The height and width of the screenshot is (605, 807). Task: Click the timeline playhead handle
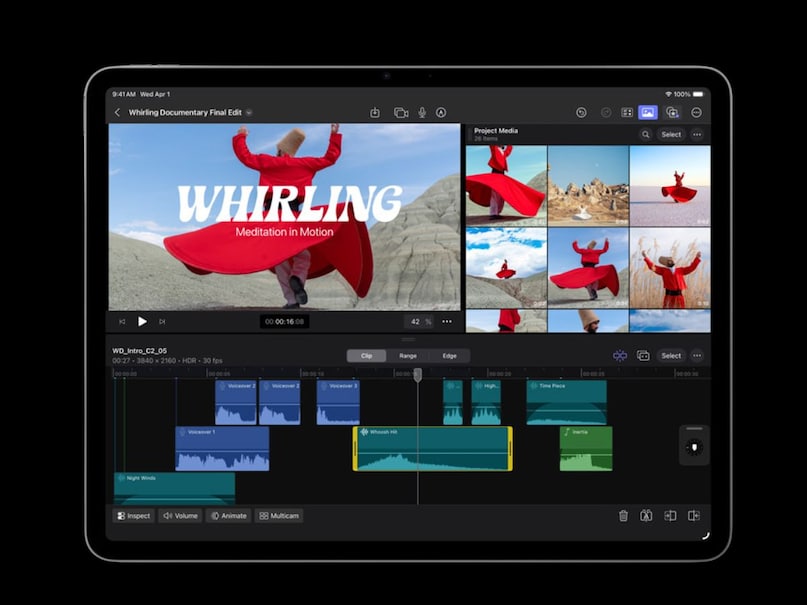coord(418,374)
